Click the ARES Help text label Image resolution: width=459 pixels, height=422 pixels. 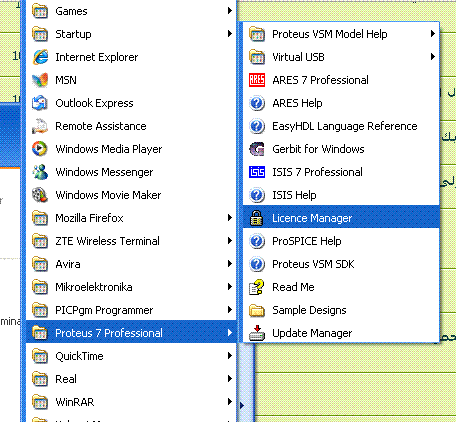pyautogui.click(x=297, y=103)
